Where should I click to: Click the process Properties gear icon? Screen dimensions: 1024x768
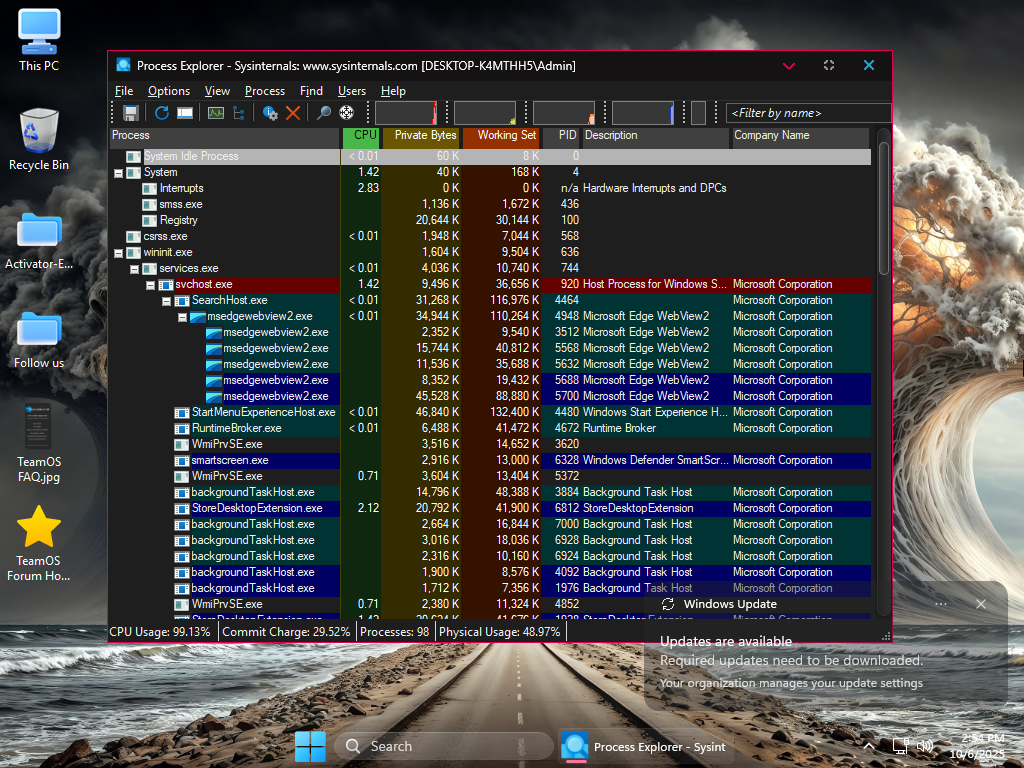pyautogui.click(x=270, y=113)
